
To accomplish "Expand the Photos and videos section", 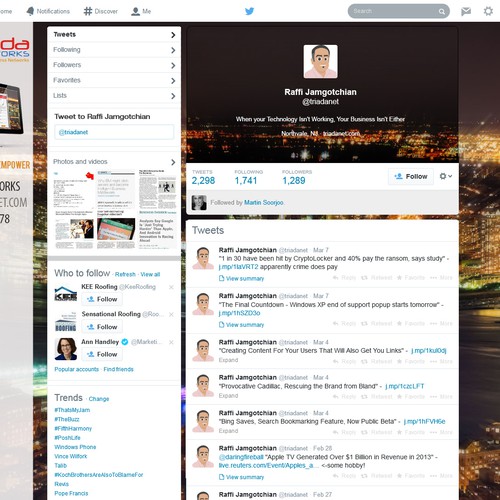I will pos(114,162).
